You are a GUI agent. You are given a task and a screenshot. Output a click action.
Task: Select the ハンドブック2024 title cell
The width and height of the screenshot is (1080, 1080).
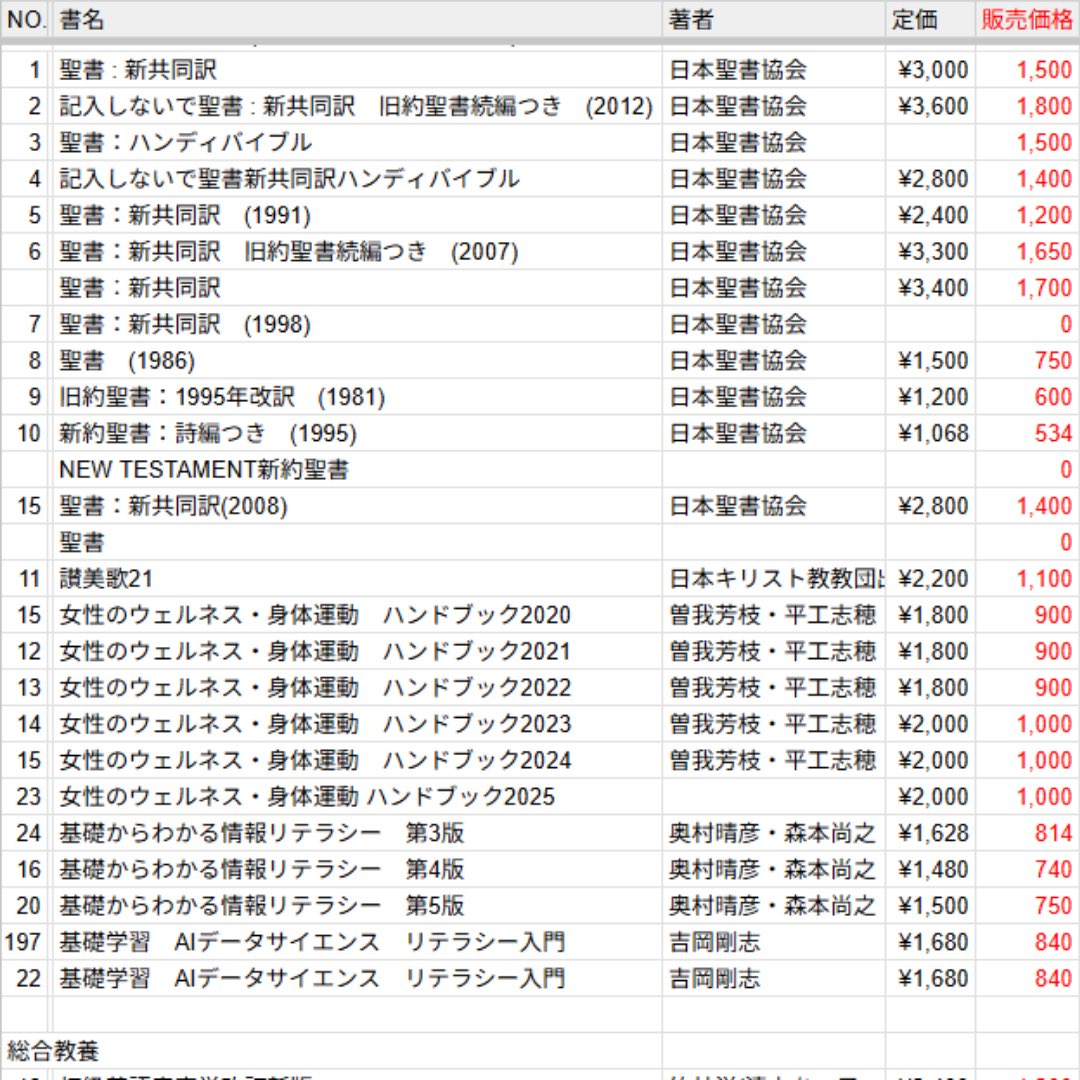point(357,760)
